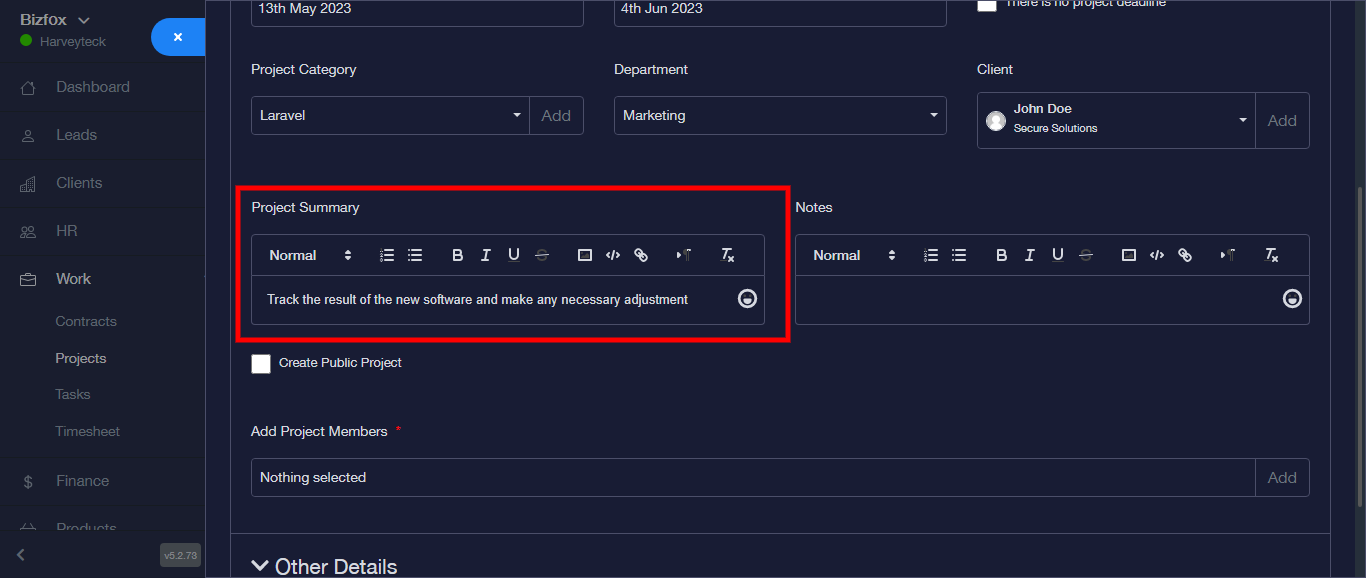Screen dimensions: 1366x578
Task: Expand the Other Details section
Action: 325,566
